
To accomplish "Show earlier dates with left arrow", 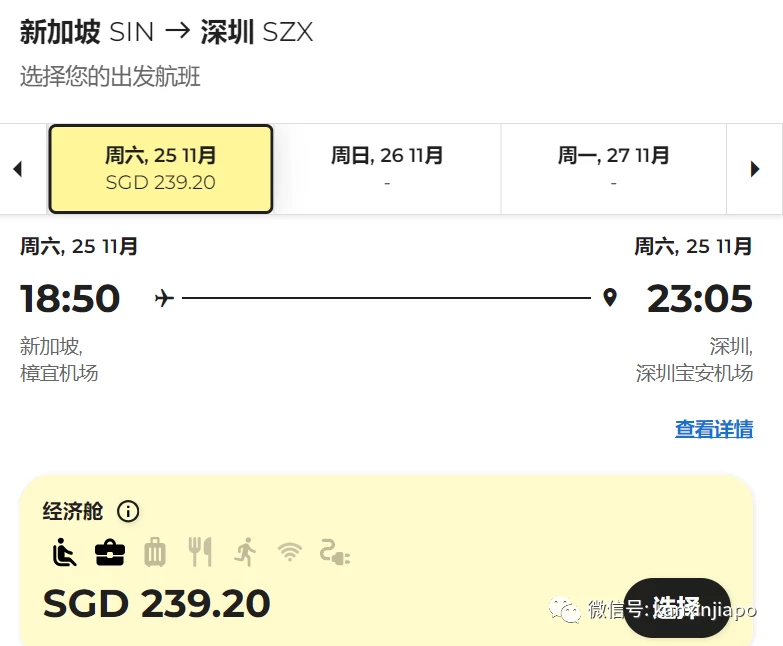I will click(18, 169).
